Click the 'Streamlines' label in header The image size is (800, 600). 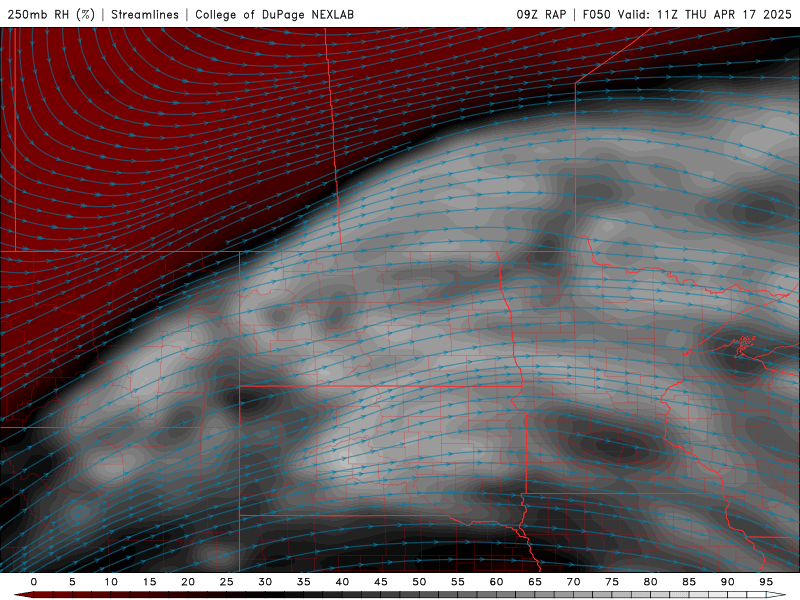click(x=145, y=14)
